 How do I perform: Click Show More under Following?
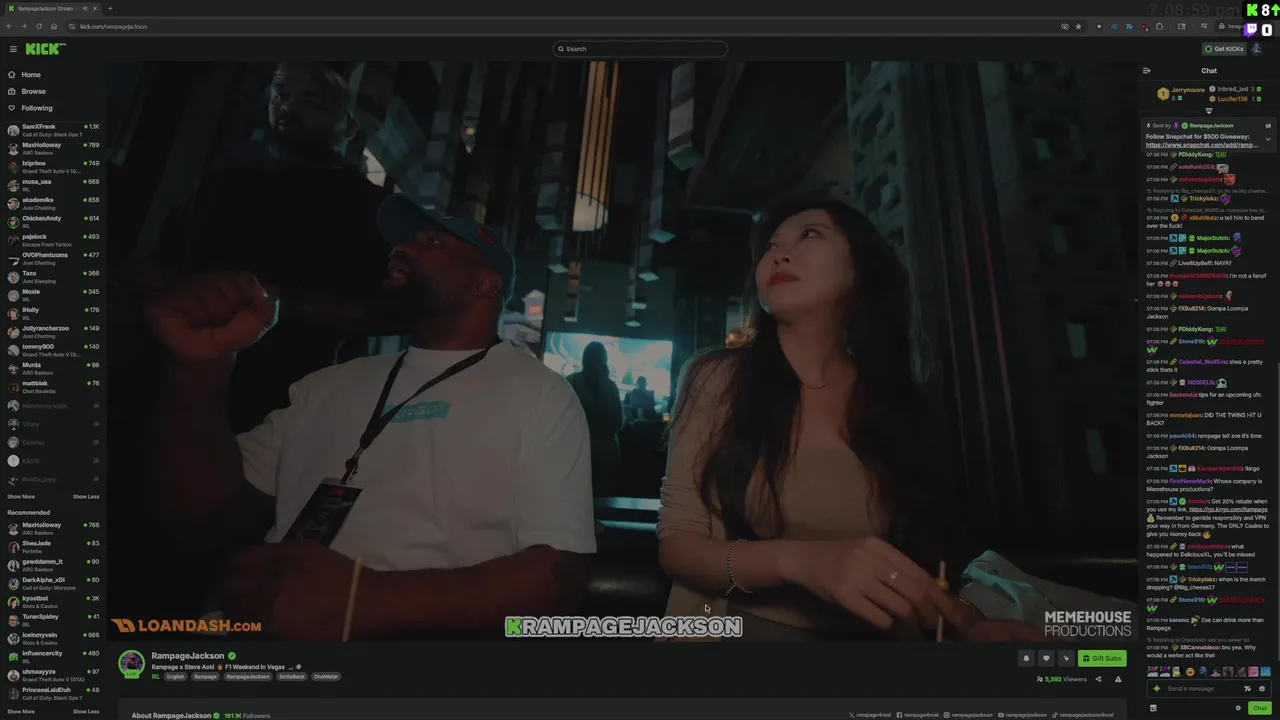(x=21, y=497)
